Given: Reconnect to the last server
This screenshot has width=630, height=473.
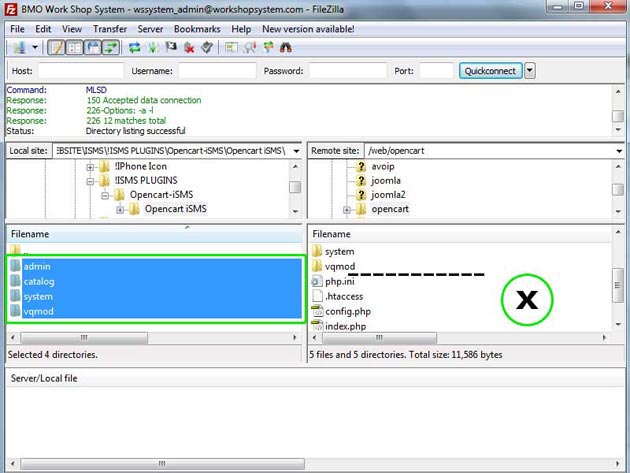Looking at the screenshot, I should [207, 48].
